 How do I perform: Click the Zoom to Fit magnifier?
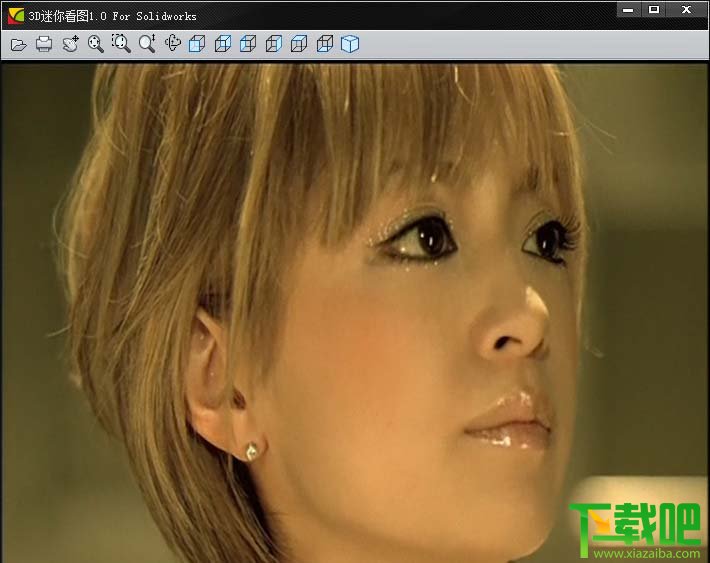(x=96, y=43)
